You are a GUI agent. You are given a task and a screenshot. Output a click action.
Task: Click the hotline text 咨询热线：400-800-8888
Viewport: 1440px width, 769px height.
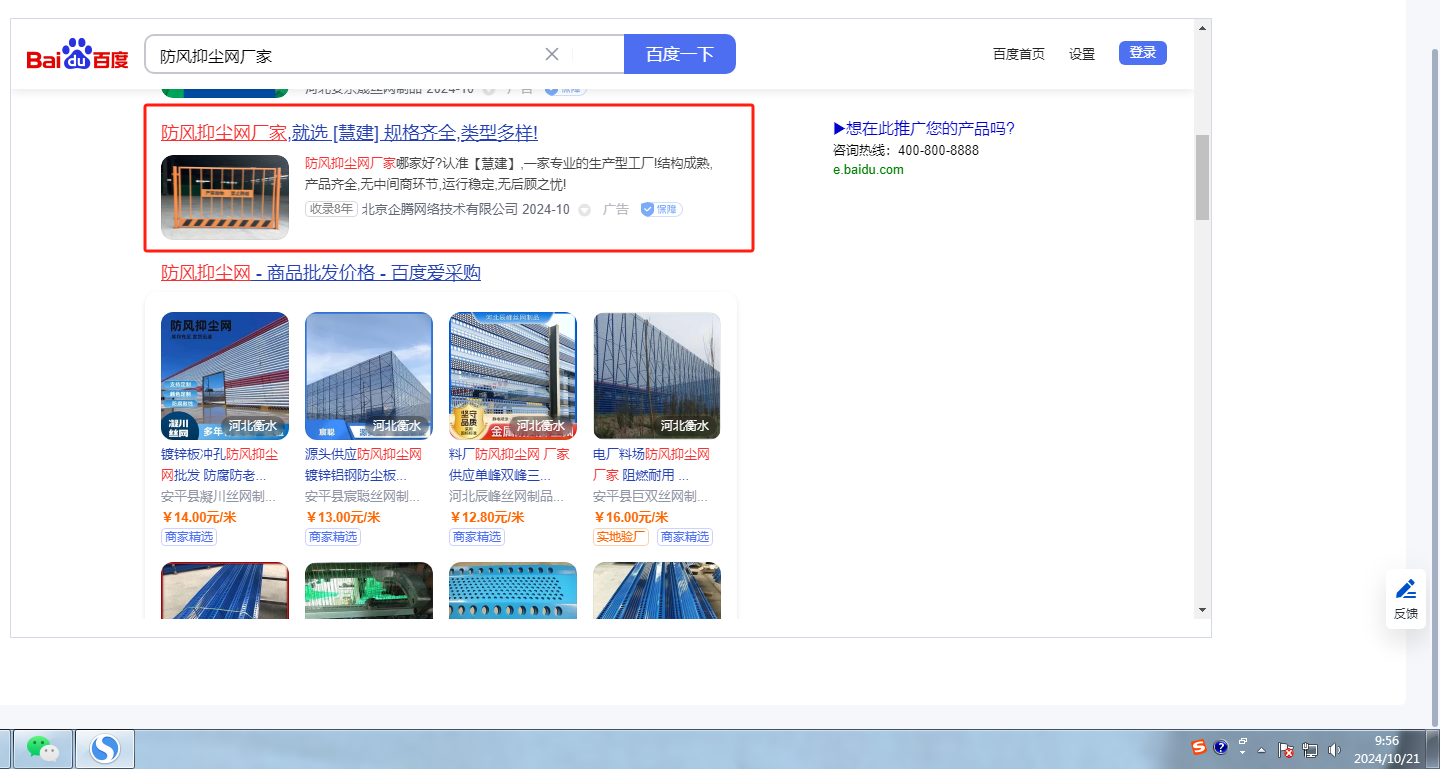point(906,150)
